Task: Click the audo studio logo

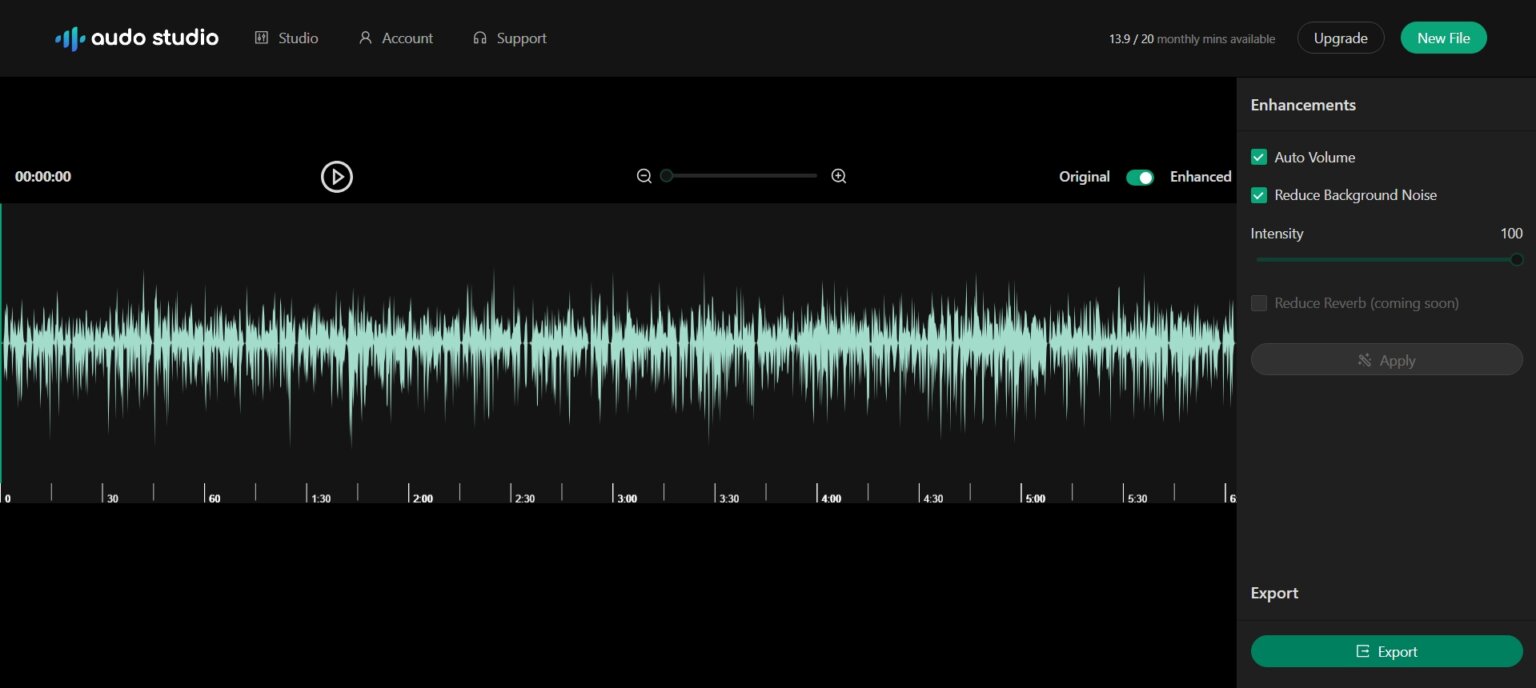Action: click(137, 38)
